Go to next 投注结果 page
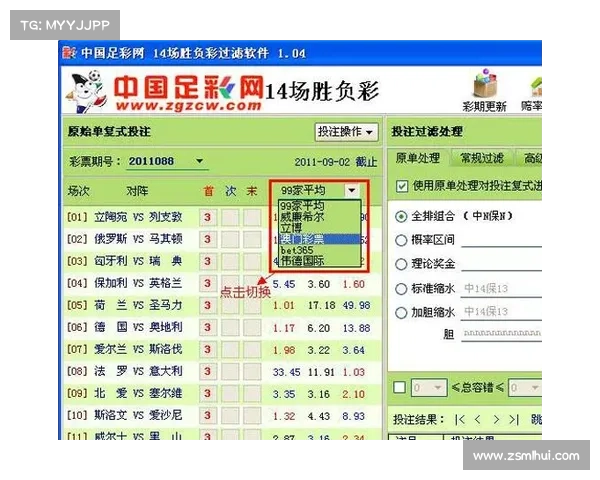600x480 pixels. (x=497, y=420)
